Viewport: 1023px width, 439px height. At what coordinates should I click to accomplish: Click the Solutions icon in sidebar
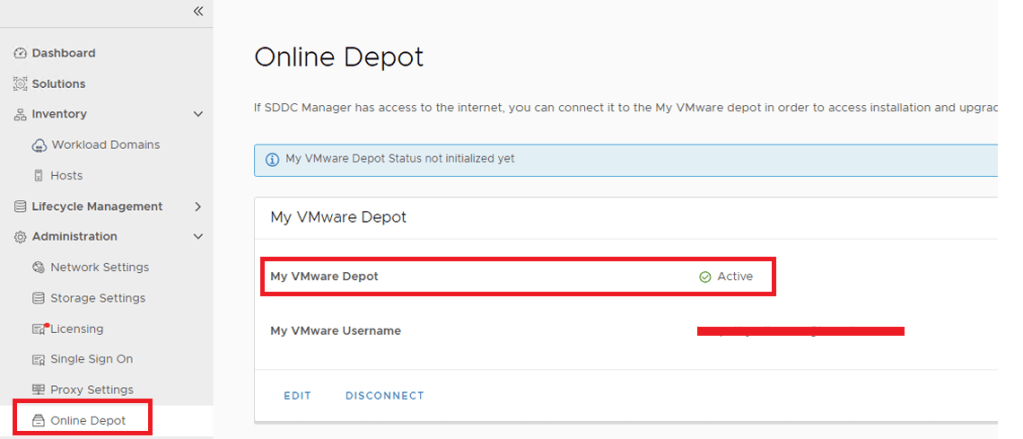20,84
